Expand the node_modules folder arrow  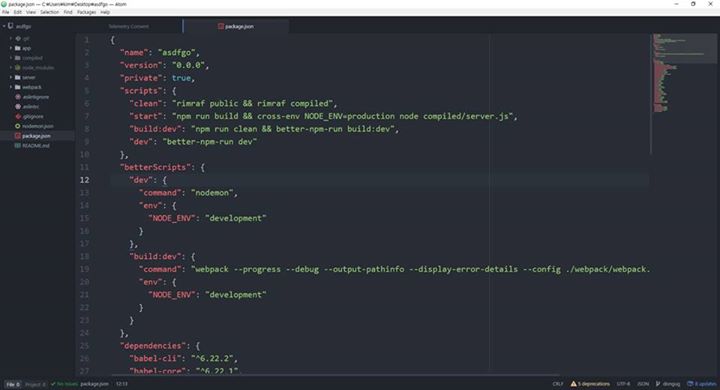click(x=11, y=68)
